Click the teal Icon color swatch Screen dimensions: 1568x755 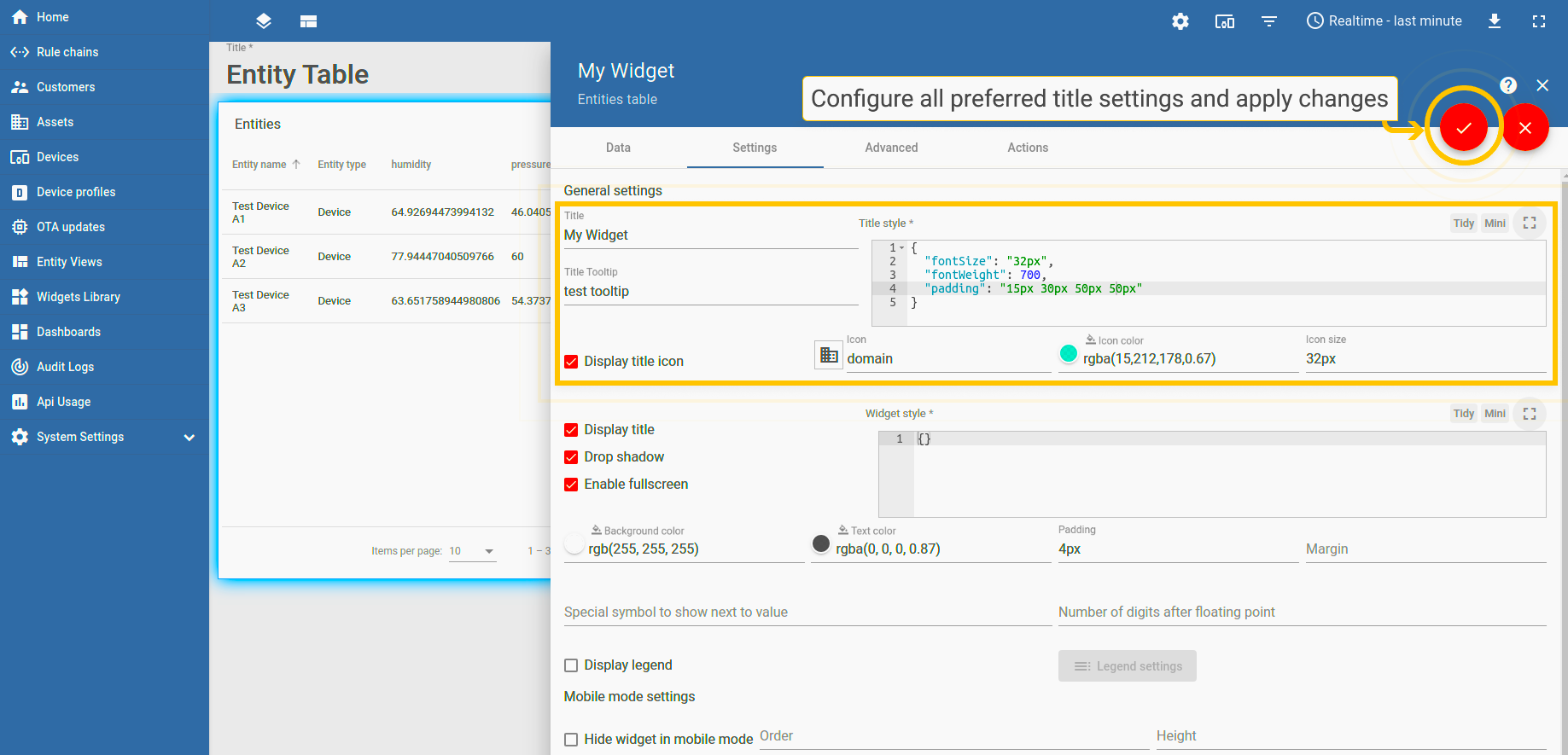(1068, 353)
